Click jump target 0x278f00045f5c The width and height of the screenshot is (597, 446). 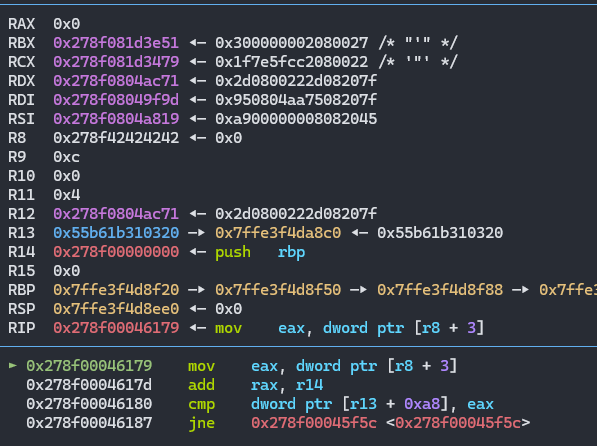pyautogui.click(x=314, y=423)
